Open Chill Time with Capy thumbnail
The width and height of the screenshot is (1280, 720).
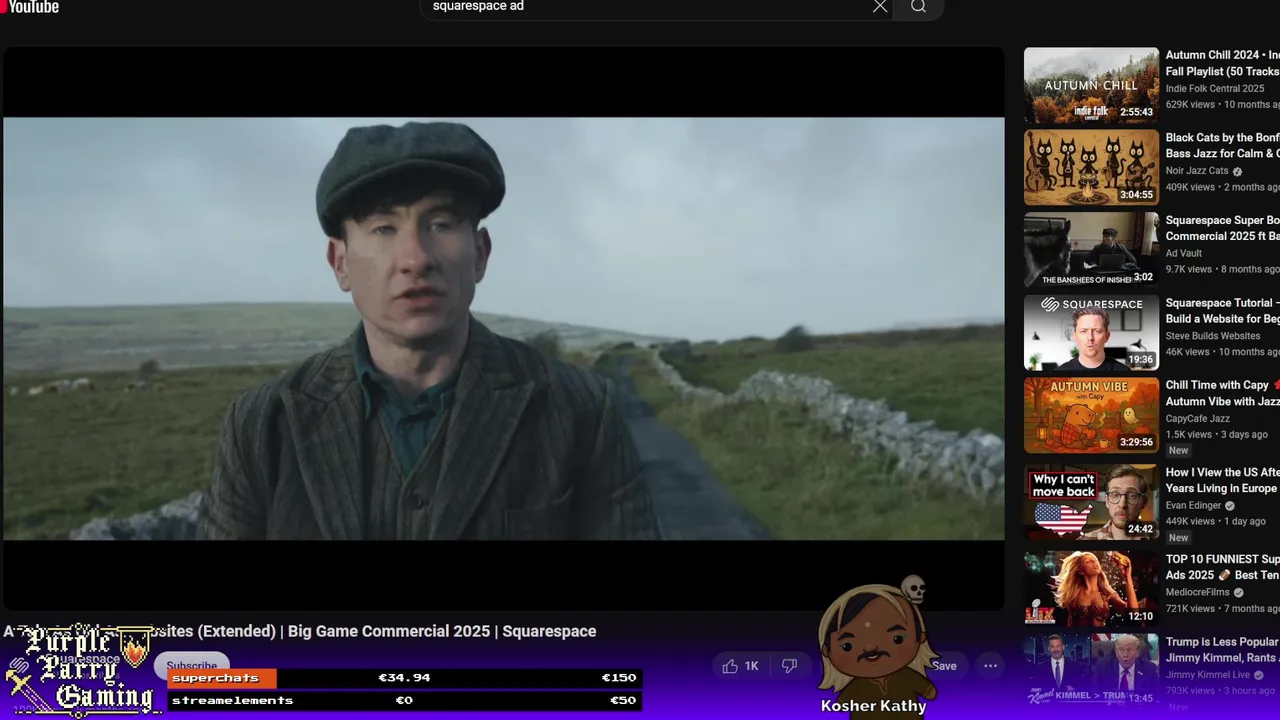coord(1091,415)
